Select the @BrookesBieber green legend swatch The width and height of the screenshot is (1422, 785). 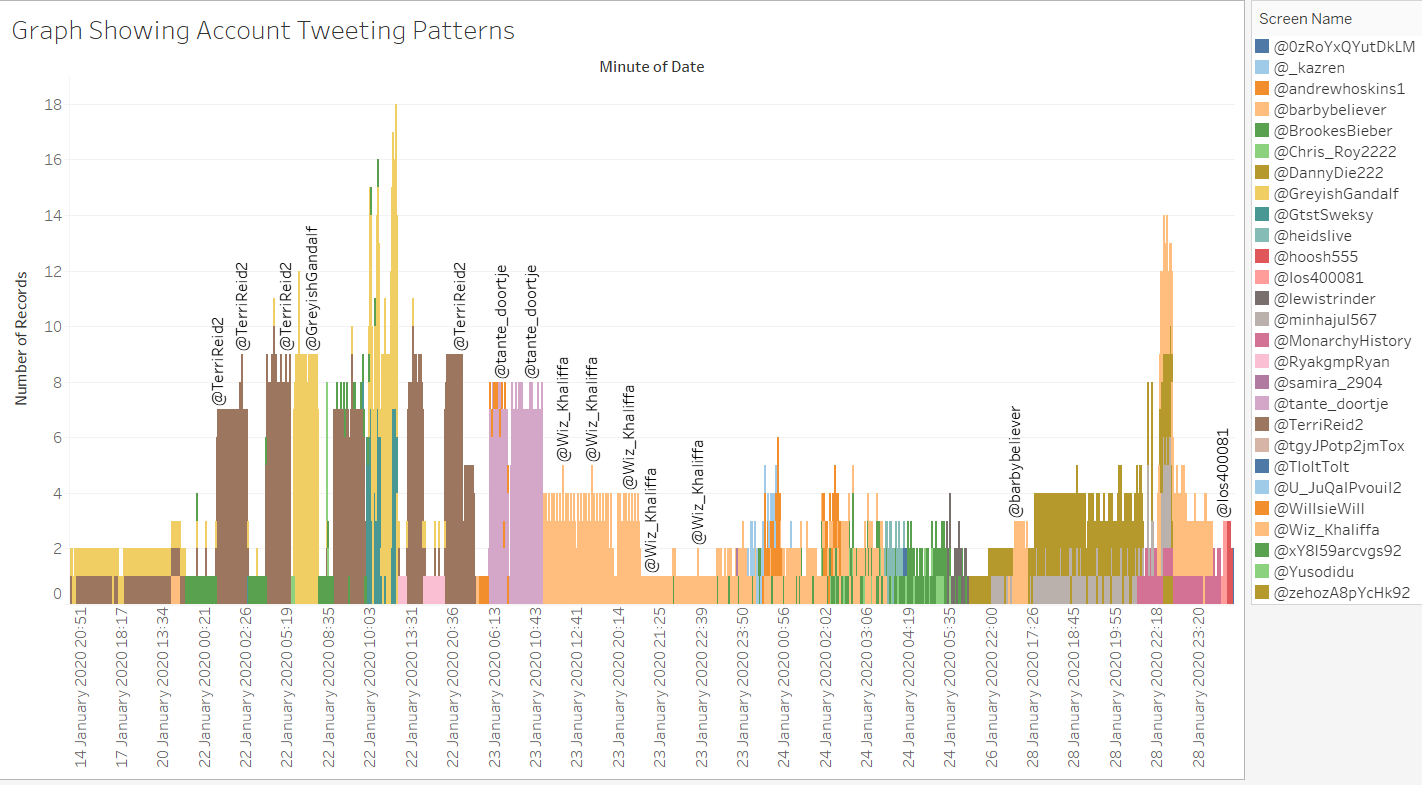coord(1262,131)
